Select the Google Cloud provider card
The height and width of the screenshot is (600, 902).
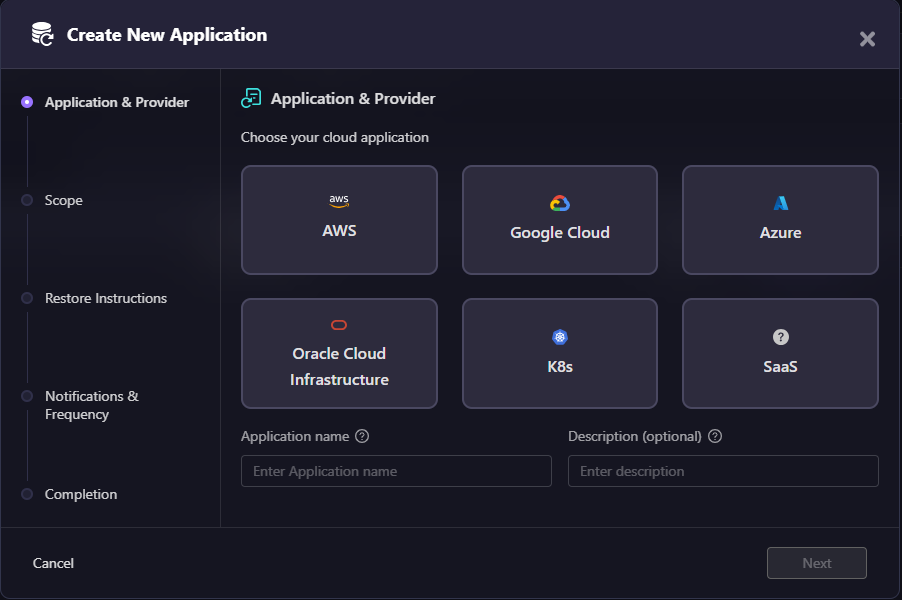tap(560, 220)
